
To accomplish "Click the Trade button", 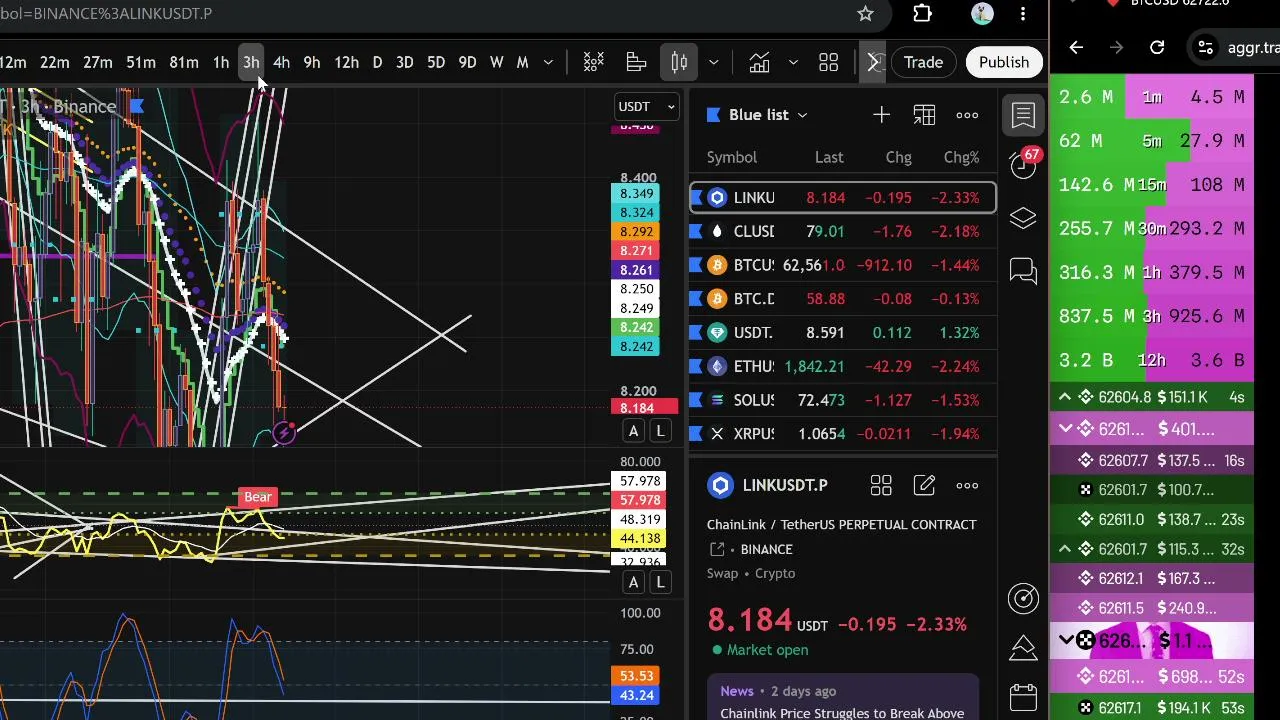I will [923, 63].
